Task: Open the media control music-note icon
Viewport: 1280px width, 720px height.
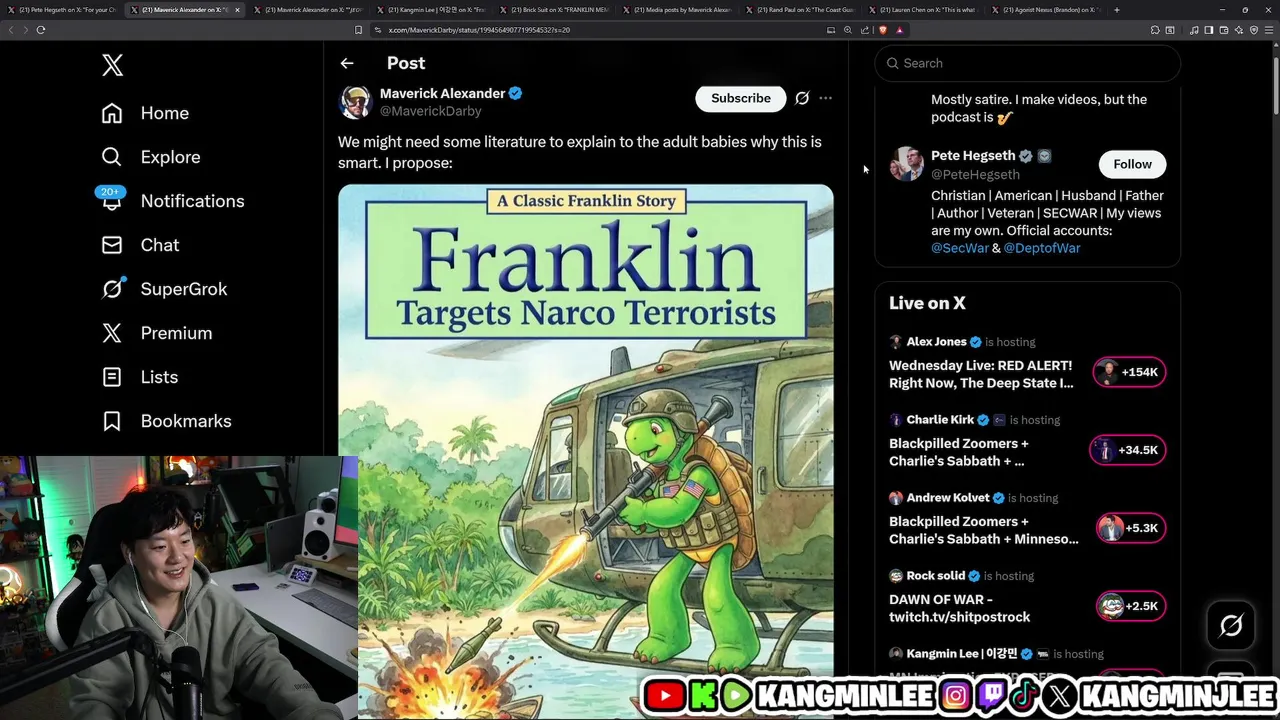Action: [x=1194, y=30]
